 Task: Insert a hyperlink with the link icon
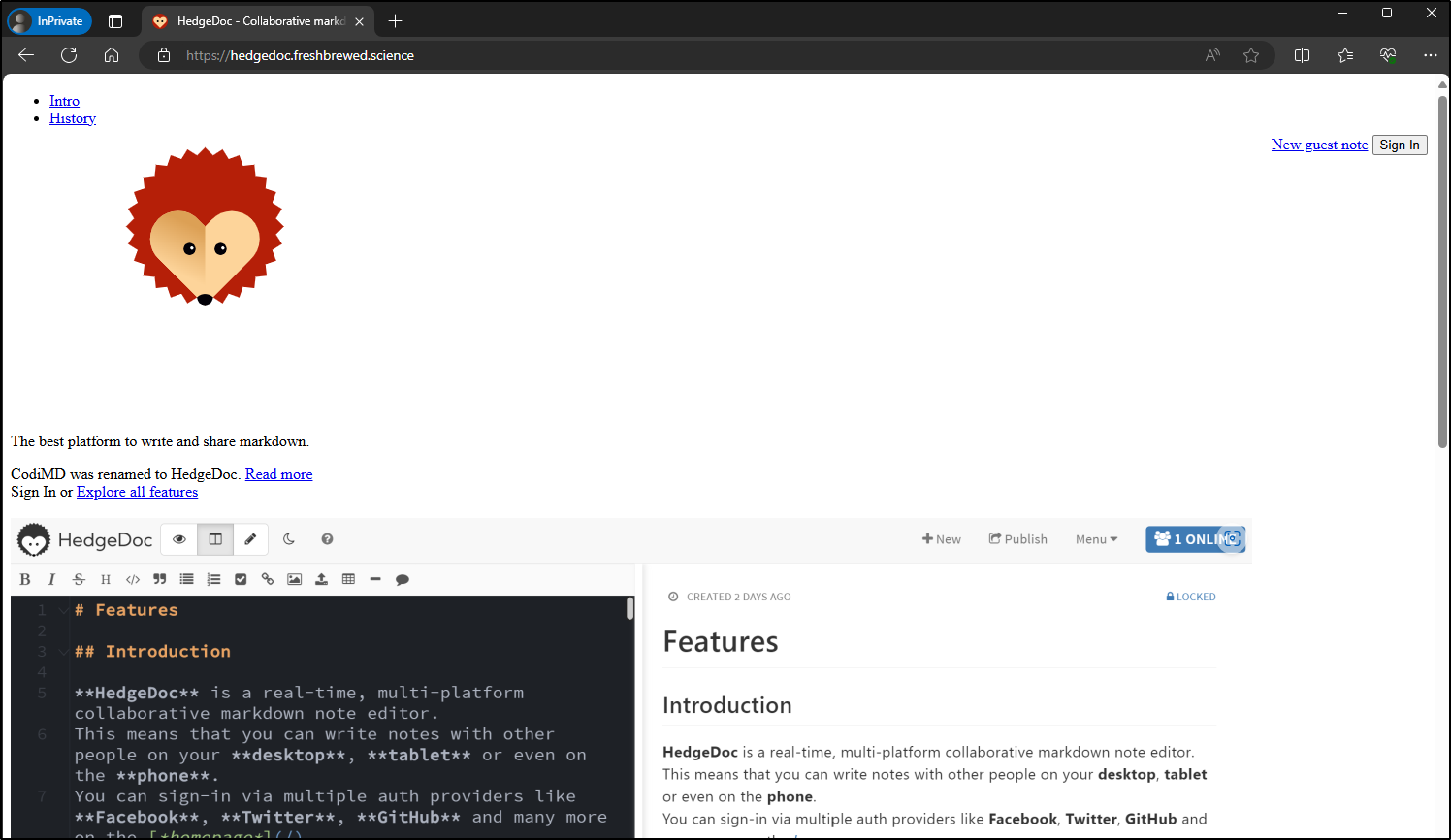tap(268, 579)
